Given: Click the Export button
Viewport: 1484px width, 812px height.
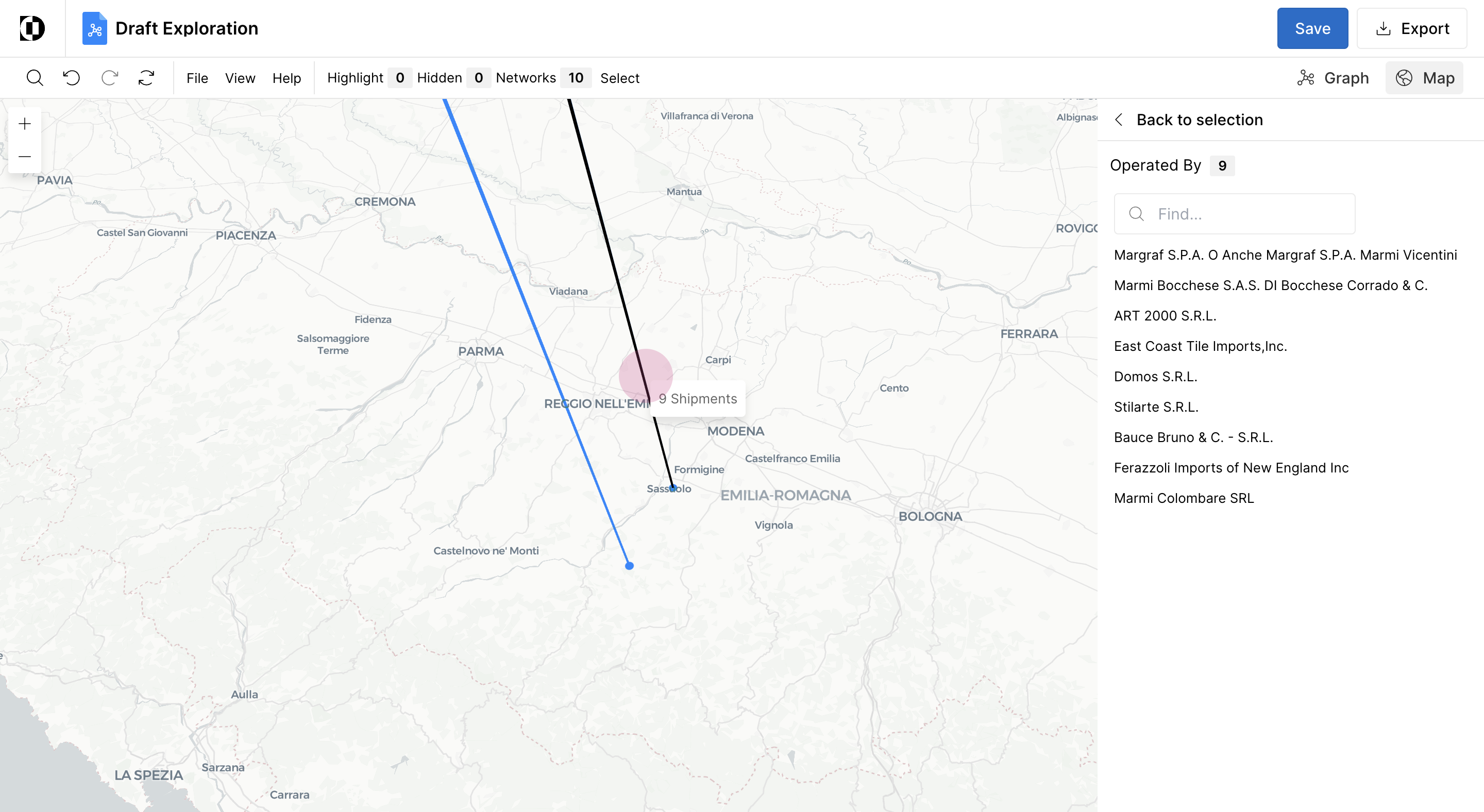Looking at the screenshot, I should tap(1411, 28).
